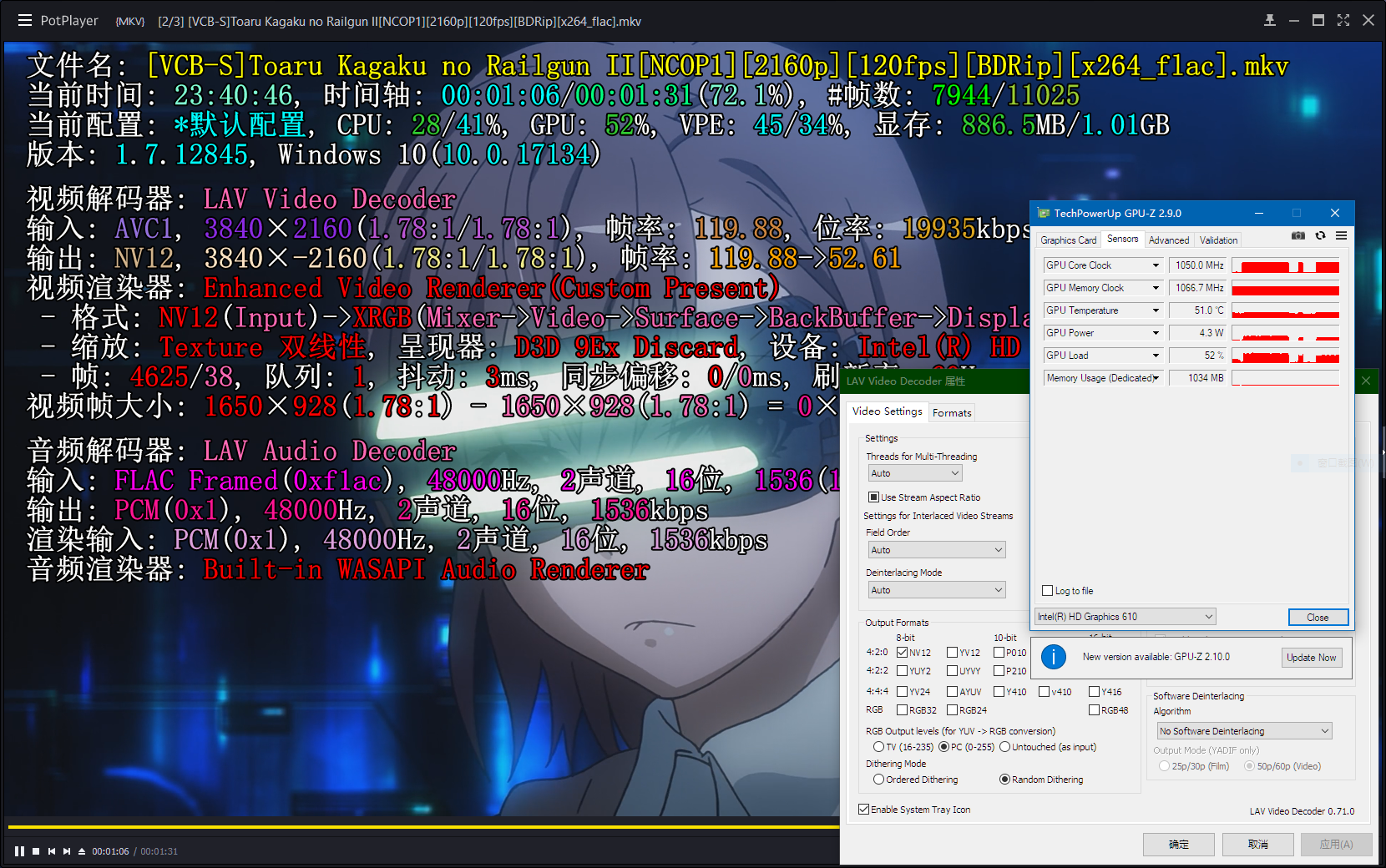Enable the P010 output format
This screenshot has height=868, width=1386.
coord(999,653)
